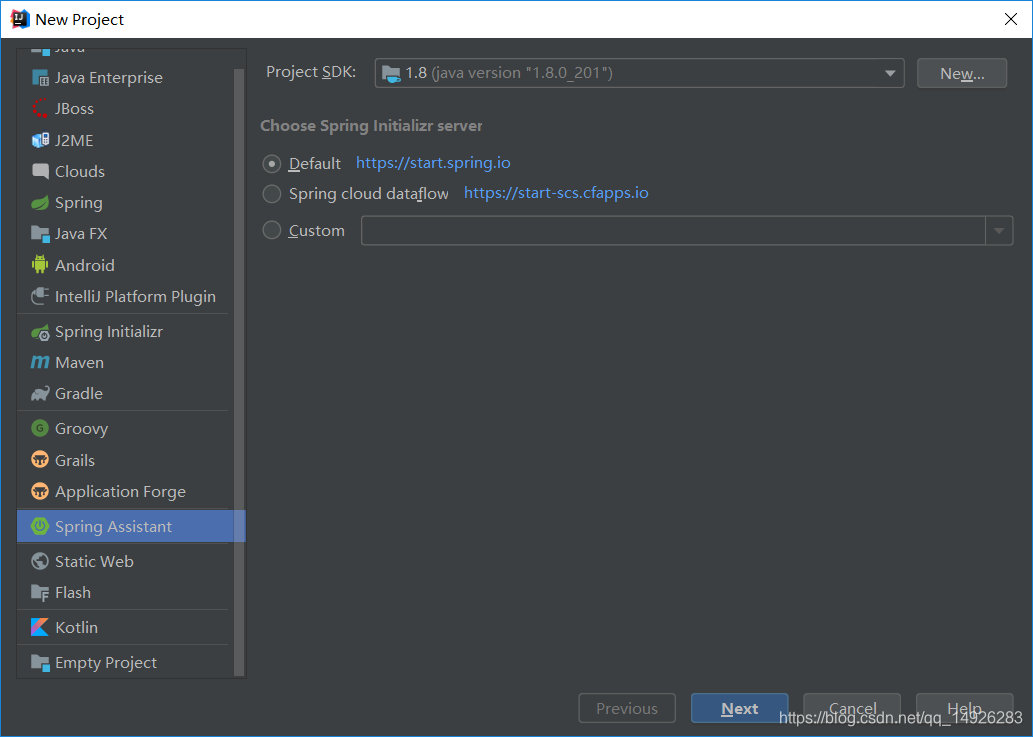Click the Flash folder icon
This screenshot has width=1033, height=737.
pos(40,593)
